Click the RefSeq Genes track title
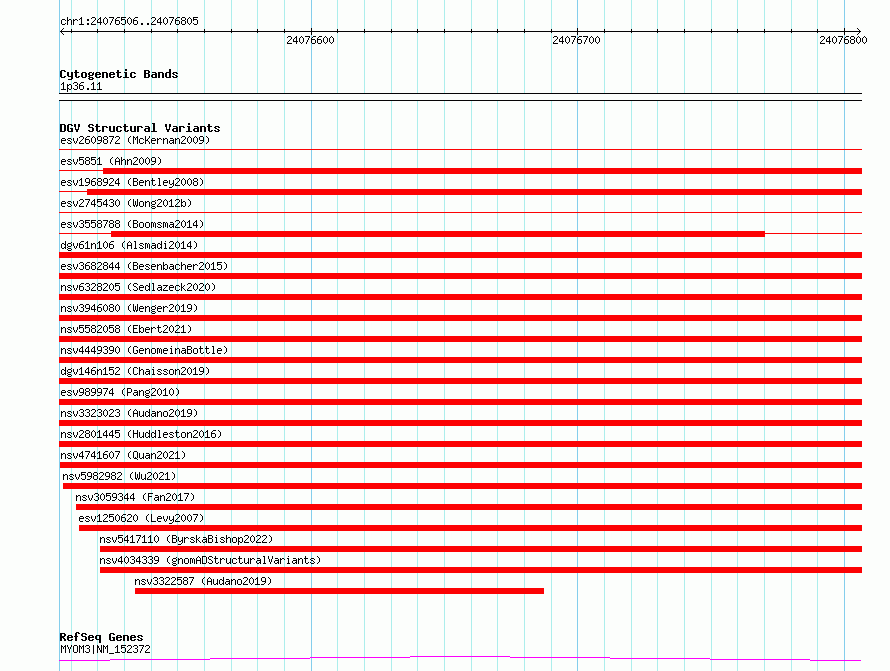Screen dimensions: 890x671 (x=101, y=638)
